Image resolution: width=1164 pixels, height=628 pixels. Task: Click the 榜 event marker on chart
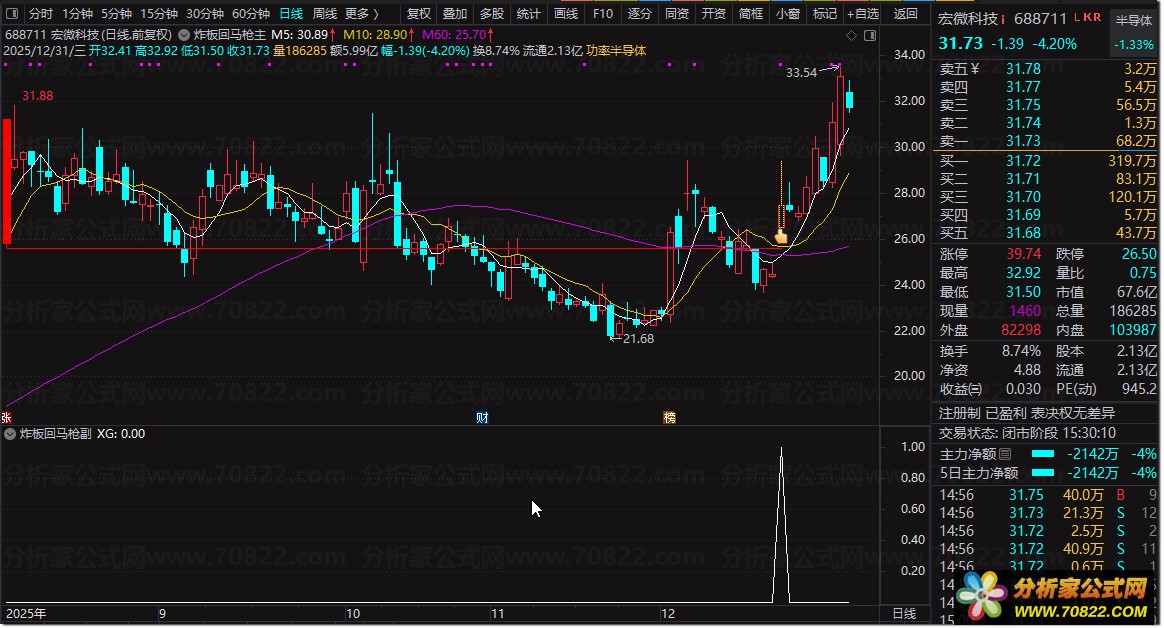click(x=669, y=417)
